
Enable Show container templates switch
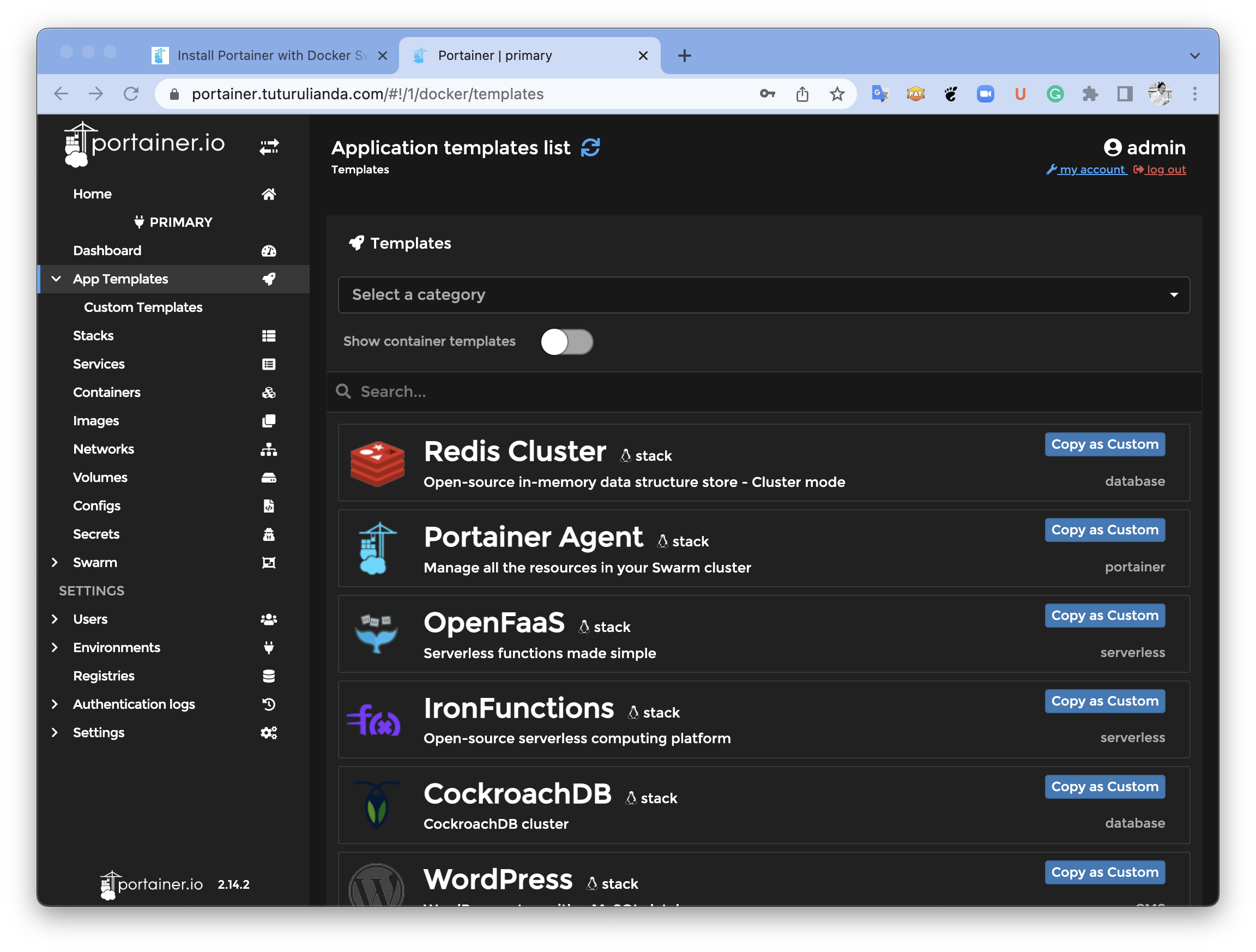tap(567, 342)
